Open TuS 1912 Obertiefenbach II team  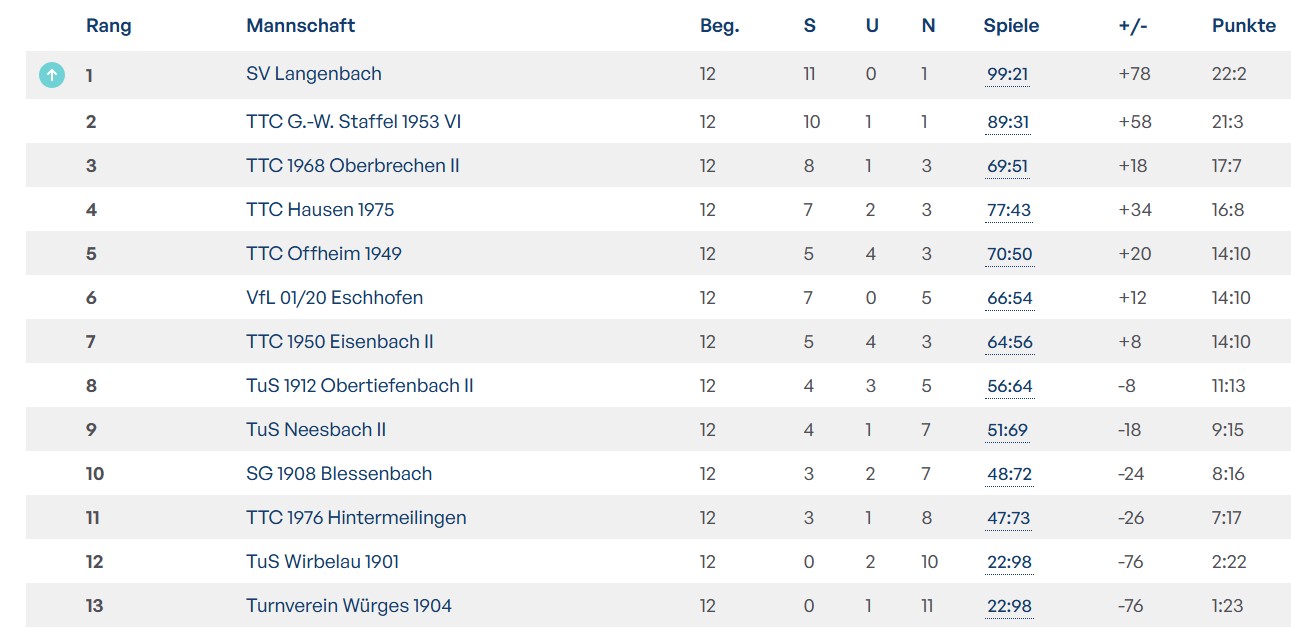point(359,386)
